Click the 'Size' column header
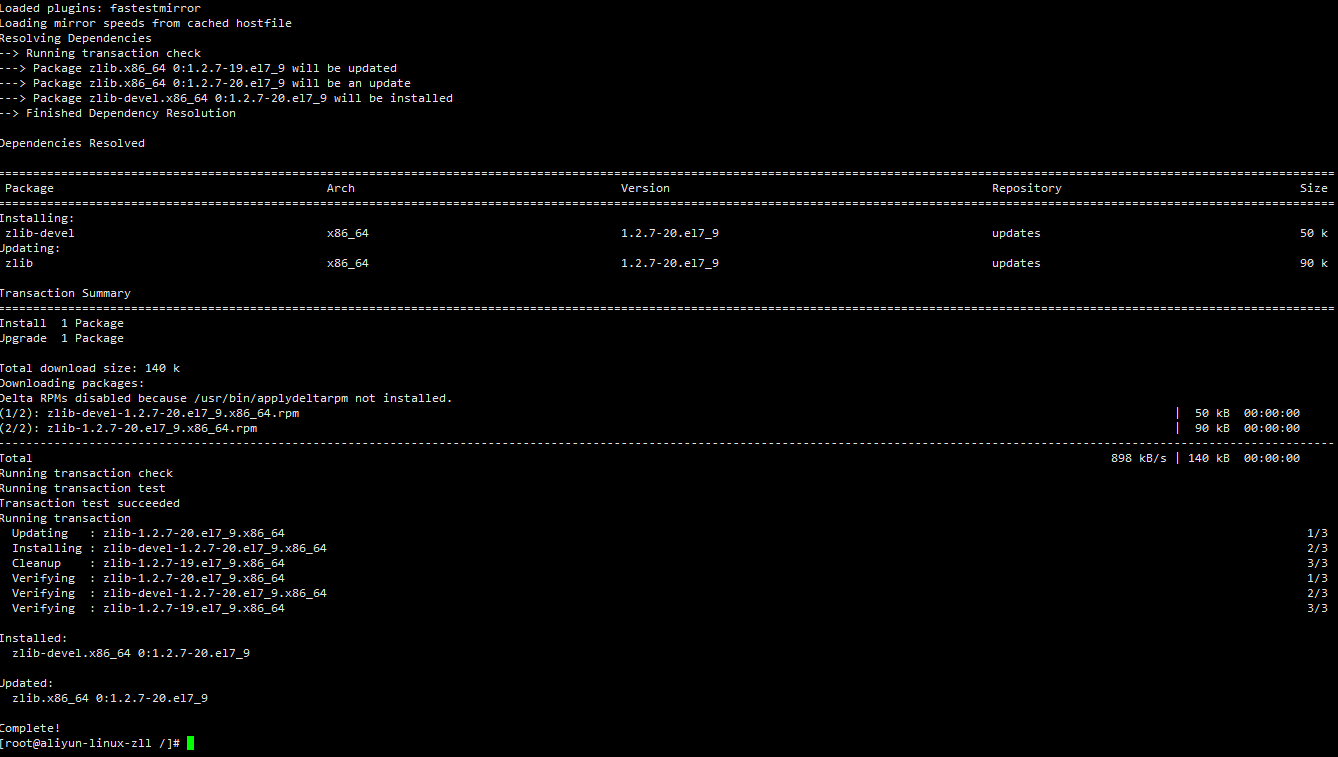This screenshot has height=757, width=1338. pyautogui.click(x=1314, y=188)
